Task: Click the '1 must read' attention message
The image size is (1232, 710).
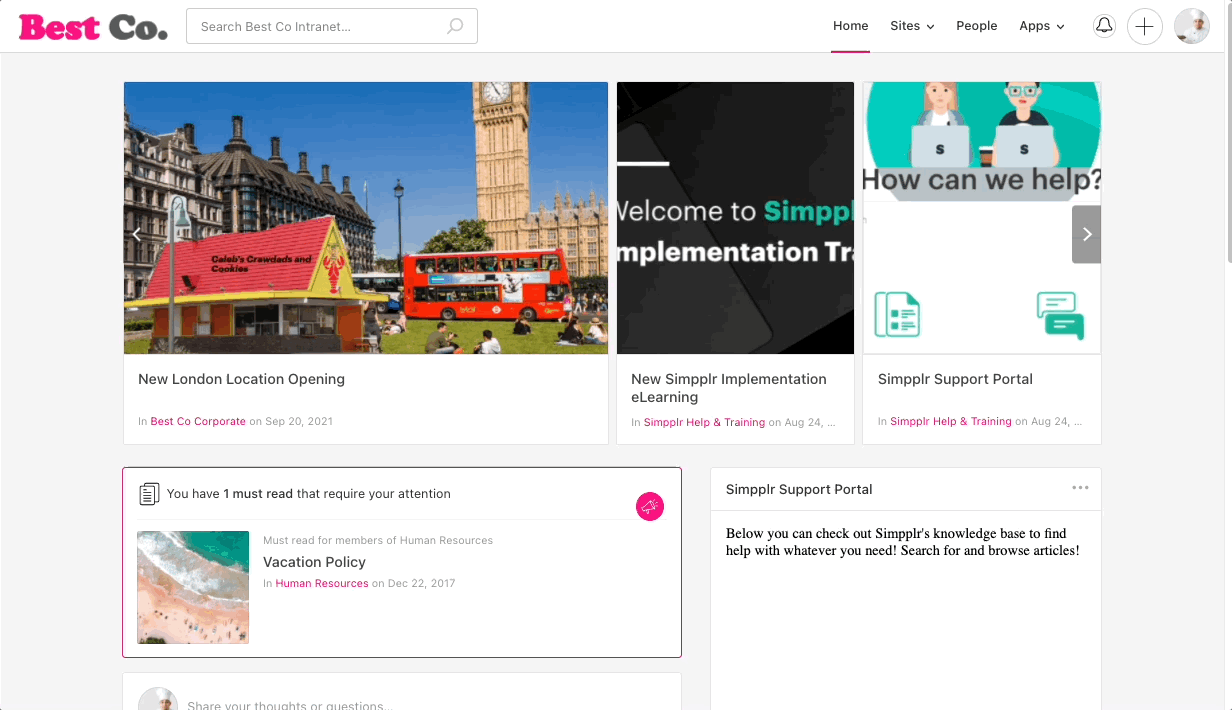Action: (309, 494)
